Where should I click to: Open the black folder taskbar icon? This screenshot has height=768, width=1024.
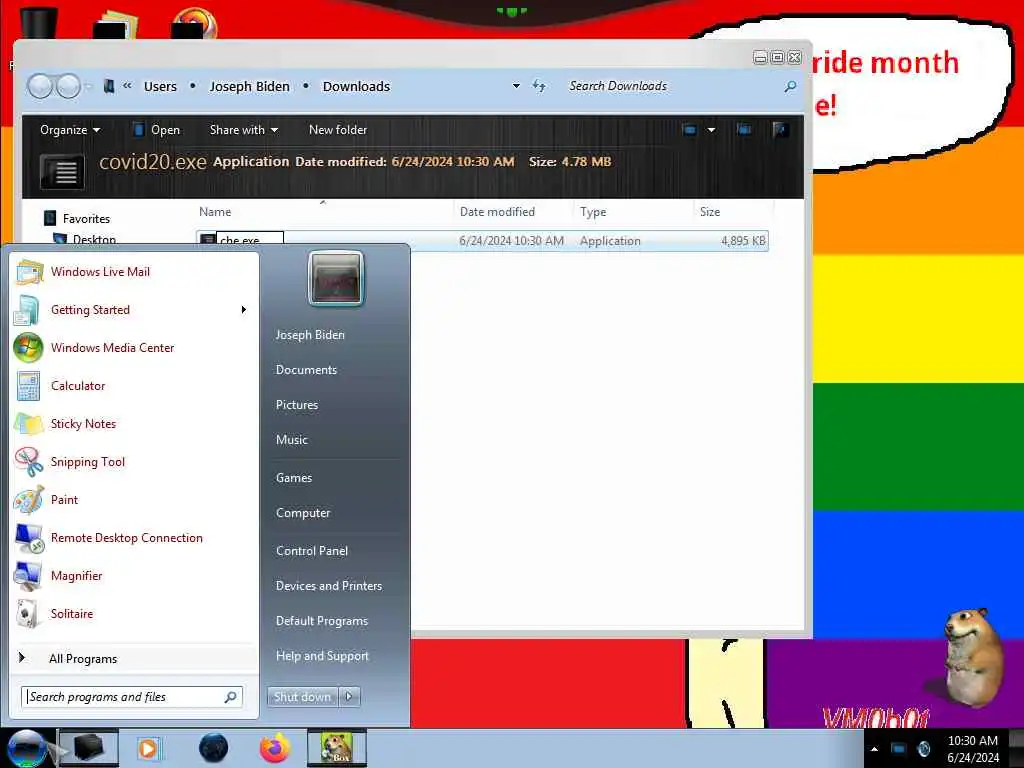[89, 748]
